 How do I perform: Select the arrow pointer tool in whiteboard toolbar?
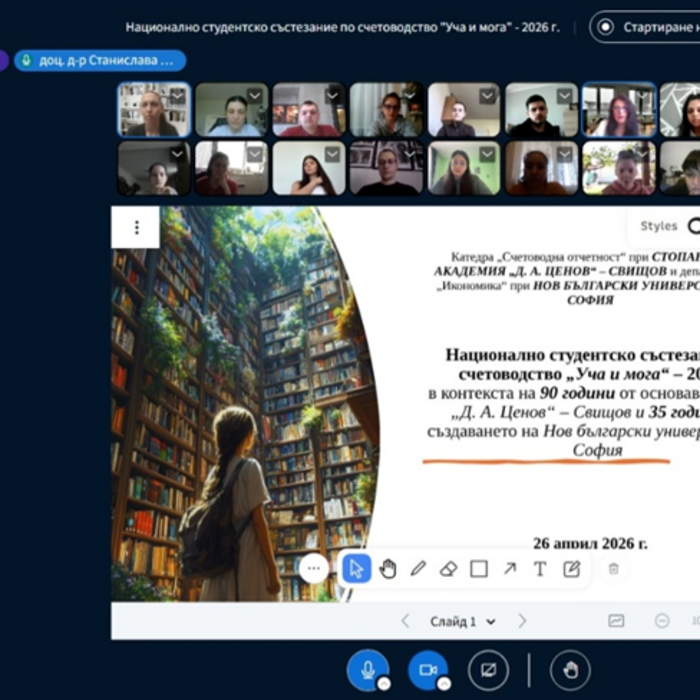tap(356, 569)
